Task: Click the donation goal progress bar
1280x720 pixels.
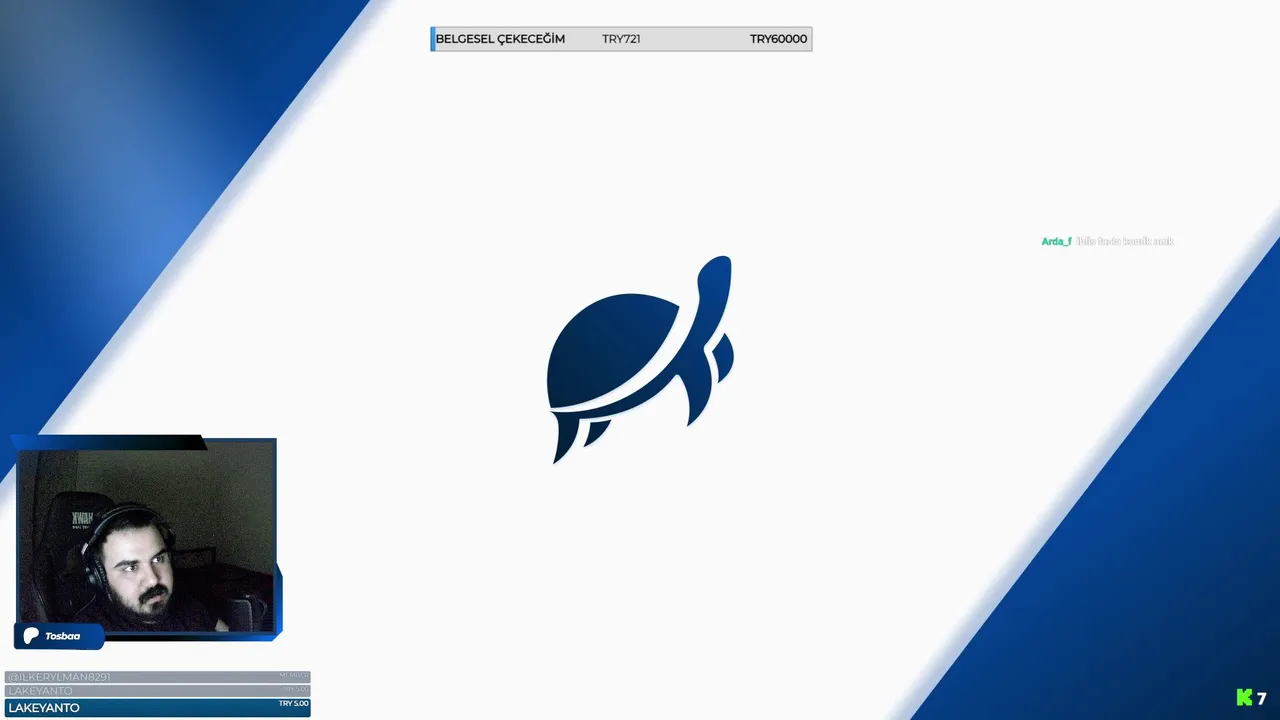Action: tap(621, 39)
